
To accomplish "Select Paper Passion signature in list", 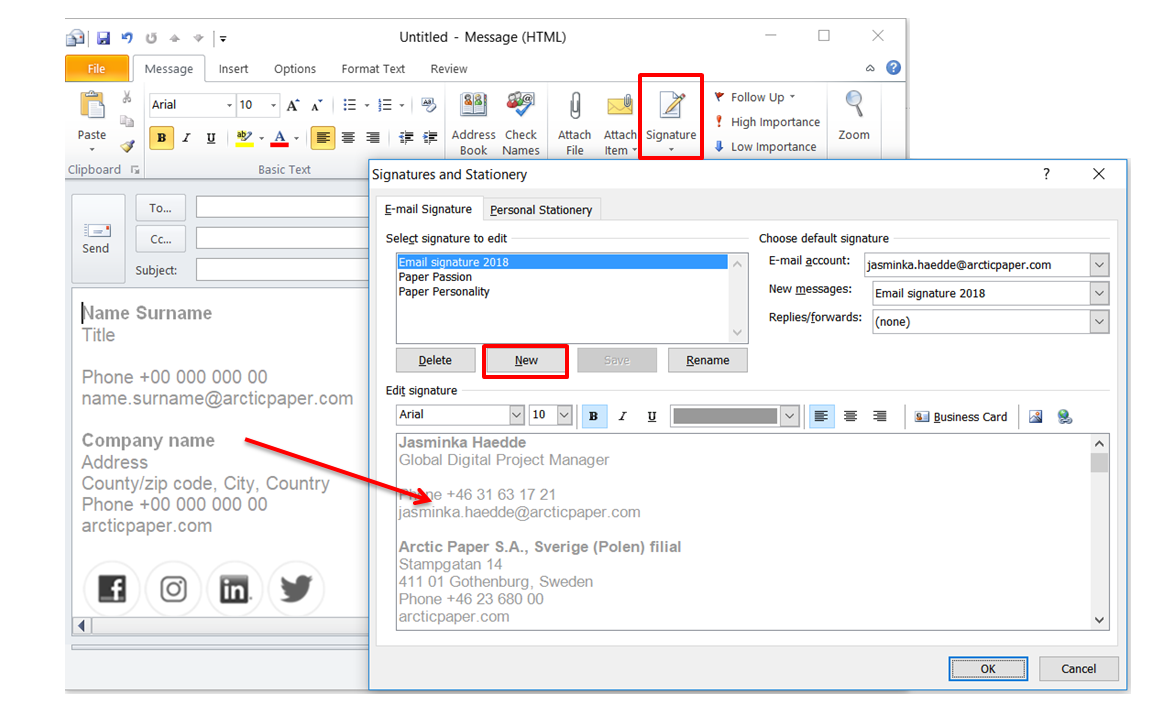I will (435, 277).
